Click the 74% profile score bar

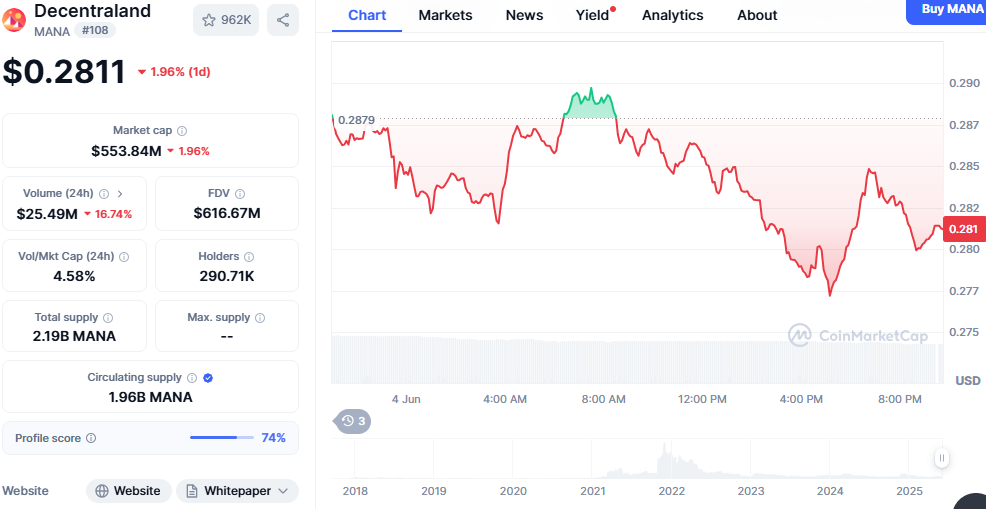222,438
